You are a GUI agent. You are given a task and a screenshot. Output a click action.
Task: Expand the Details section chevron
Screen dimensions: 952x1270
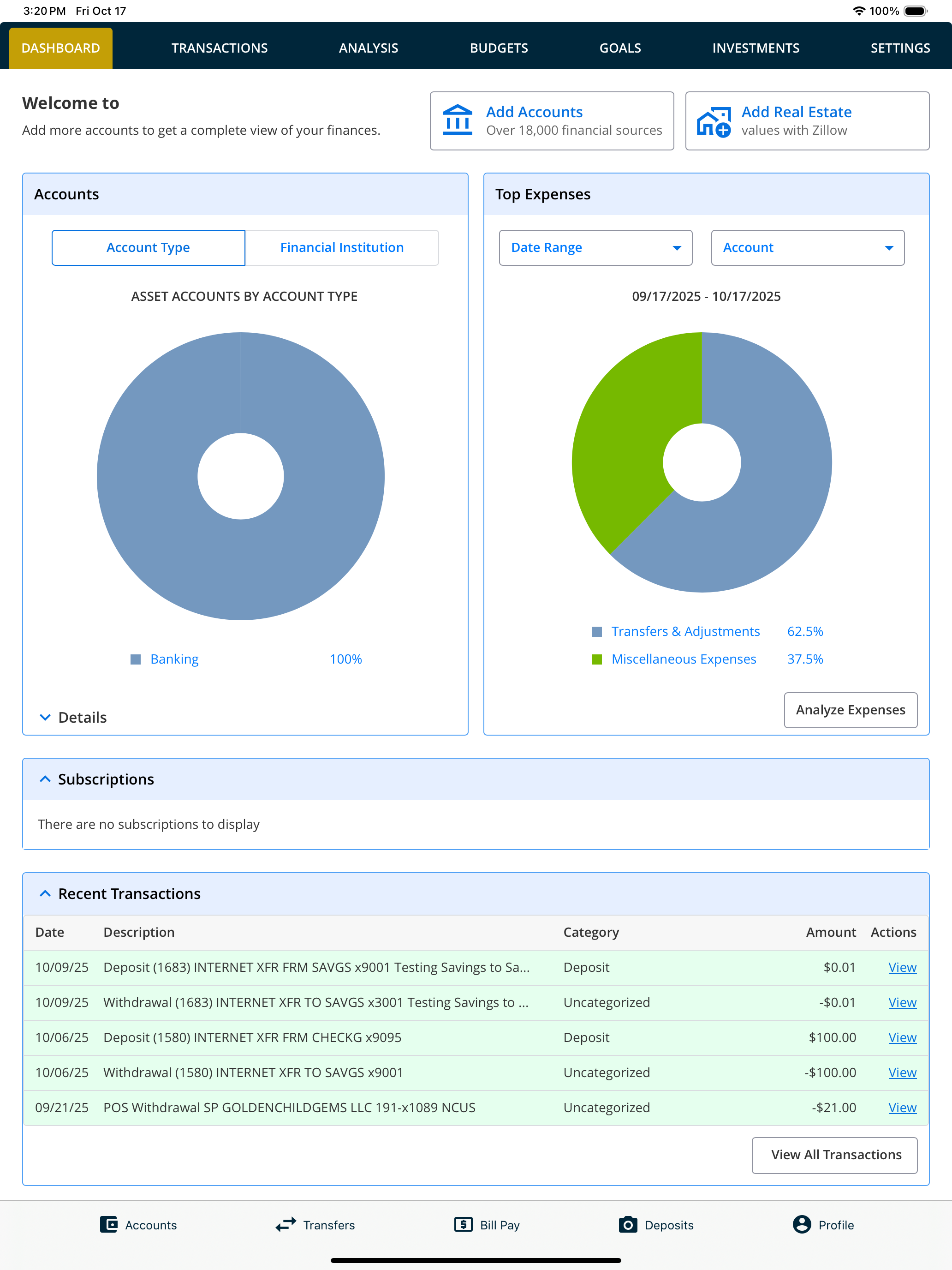point(45,717)
